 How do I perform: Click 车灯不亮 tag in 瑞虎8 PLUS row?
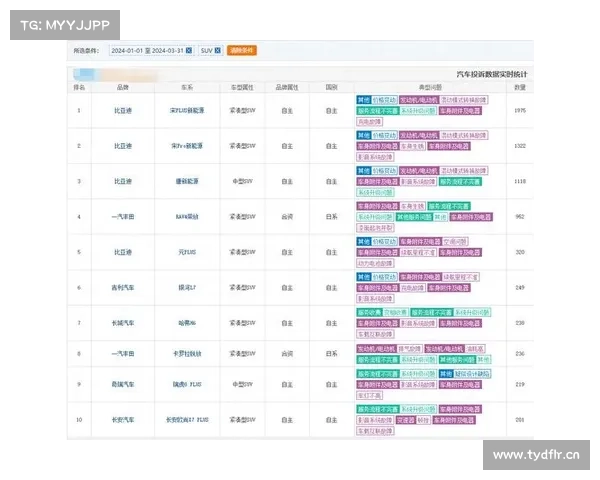point(369,395)
